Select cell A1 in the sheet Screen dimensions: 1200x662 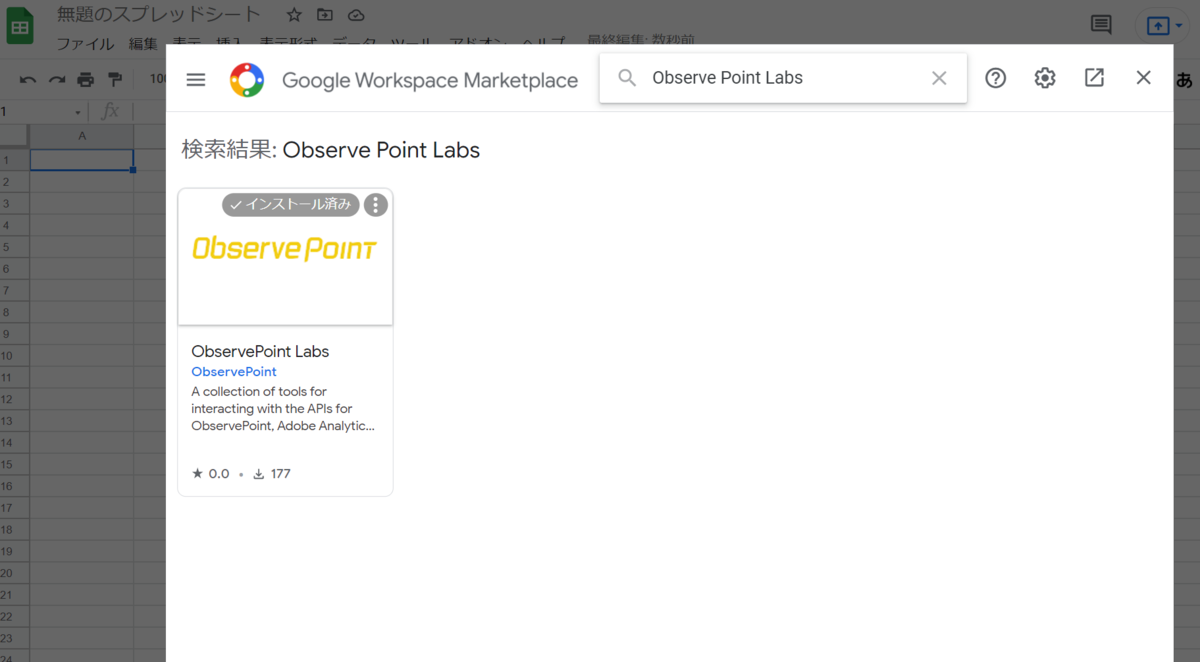click(x=82, y=160)
